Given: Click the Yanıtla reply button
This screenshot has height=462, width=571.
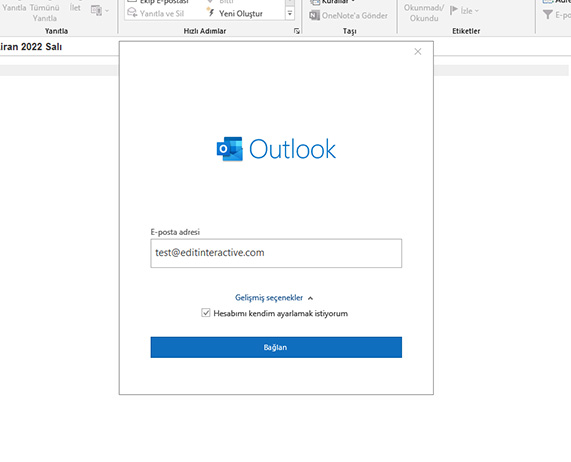Looking at the screenshot, I should coord(14,8).
